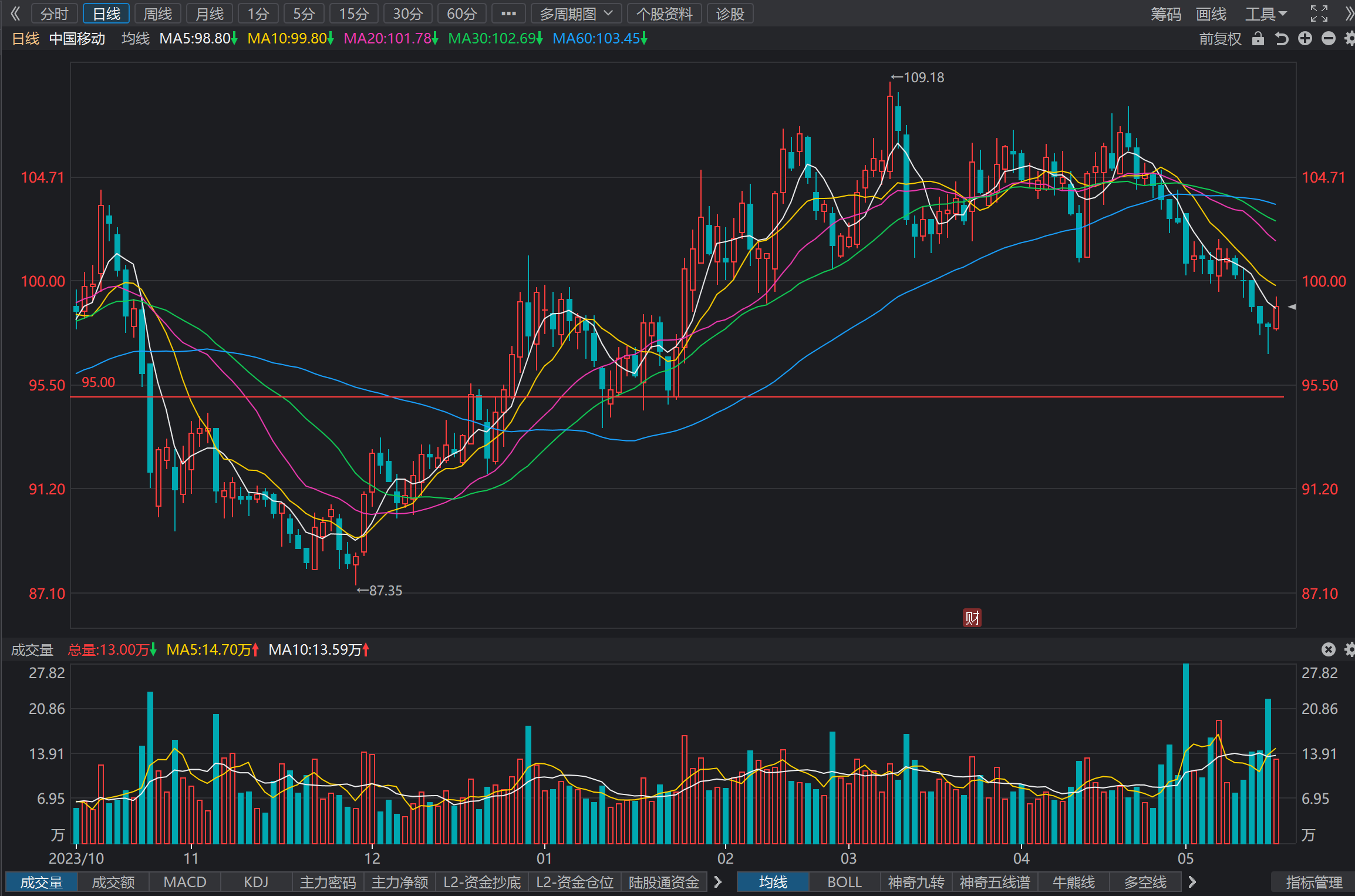Toggle fullscreen chart view icon

tap(1319, 14)
